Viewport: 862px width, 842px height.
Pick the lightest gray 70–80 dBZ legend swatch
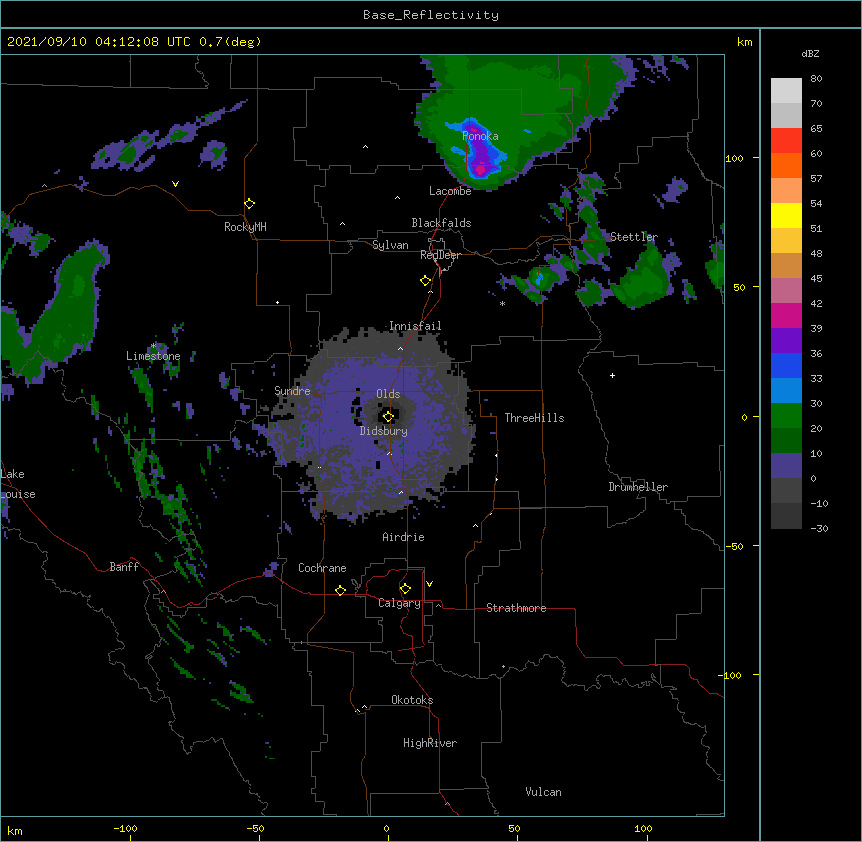786,90
